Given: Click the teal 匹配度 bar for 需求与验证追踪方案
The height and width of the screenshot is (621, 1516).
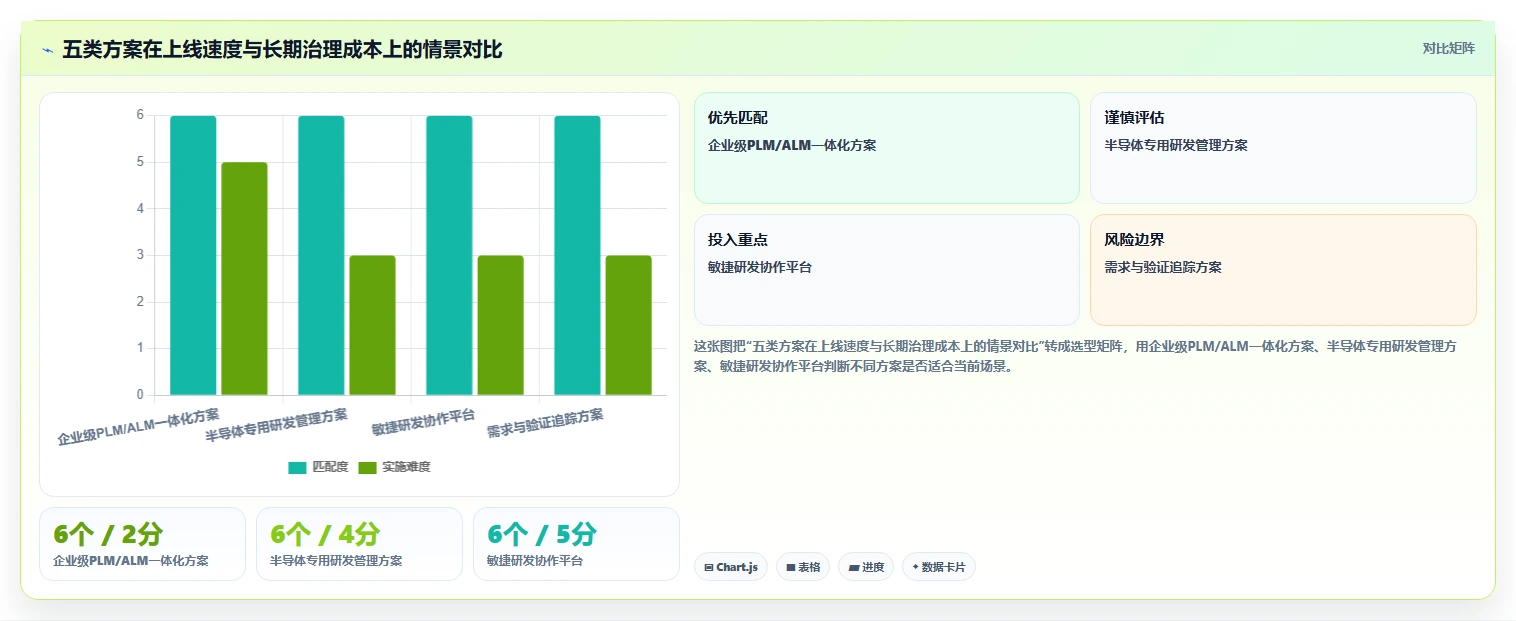Looking at the screenshot, I should tap(577, 255).
